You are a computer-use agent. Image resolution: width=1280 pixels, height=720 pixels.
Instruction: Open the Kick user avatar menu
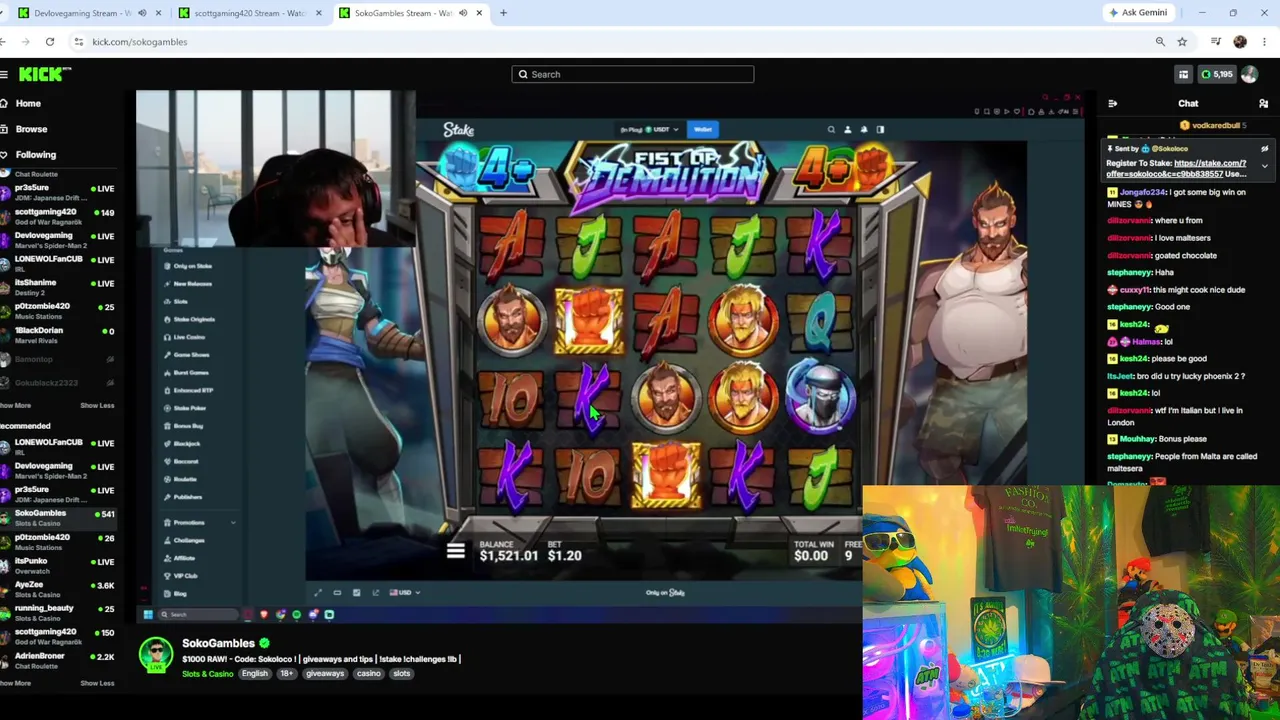[1249, 74]
